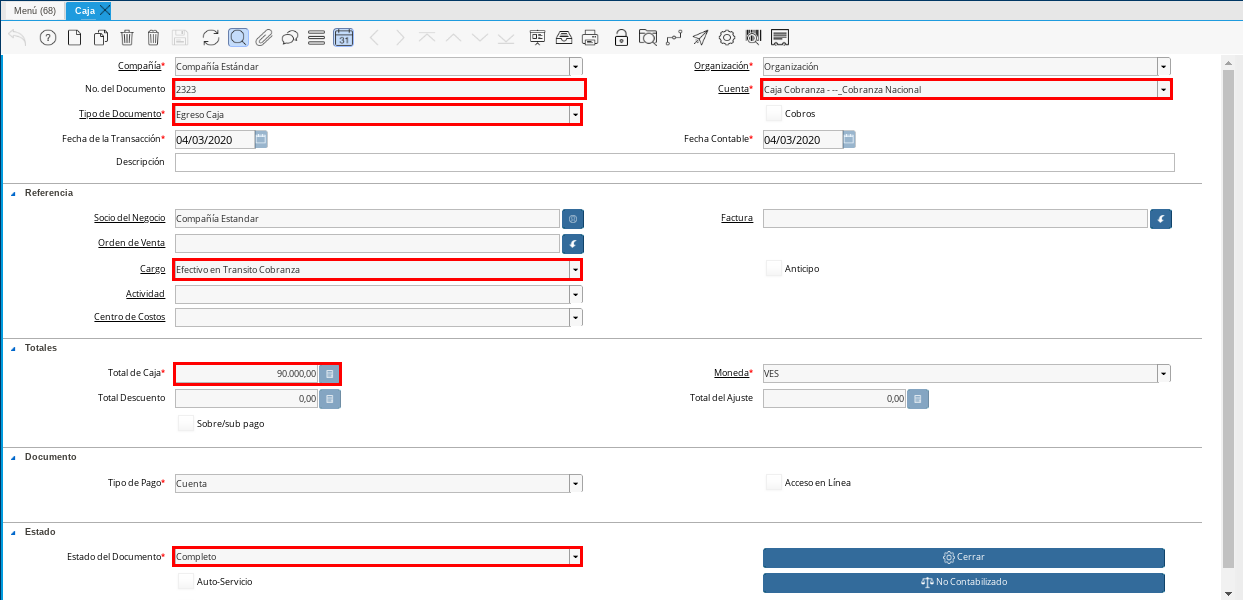Open attachments with paperclip icon

tap(264, 38)
